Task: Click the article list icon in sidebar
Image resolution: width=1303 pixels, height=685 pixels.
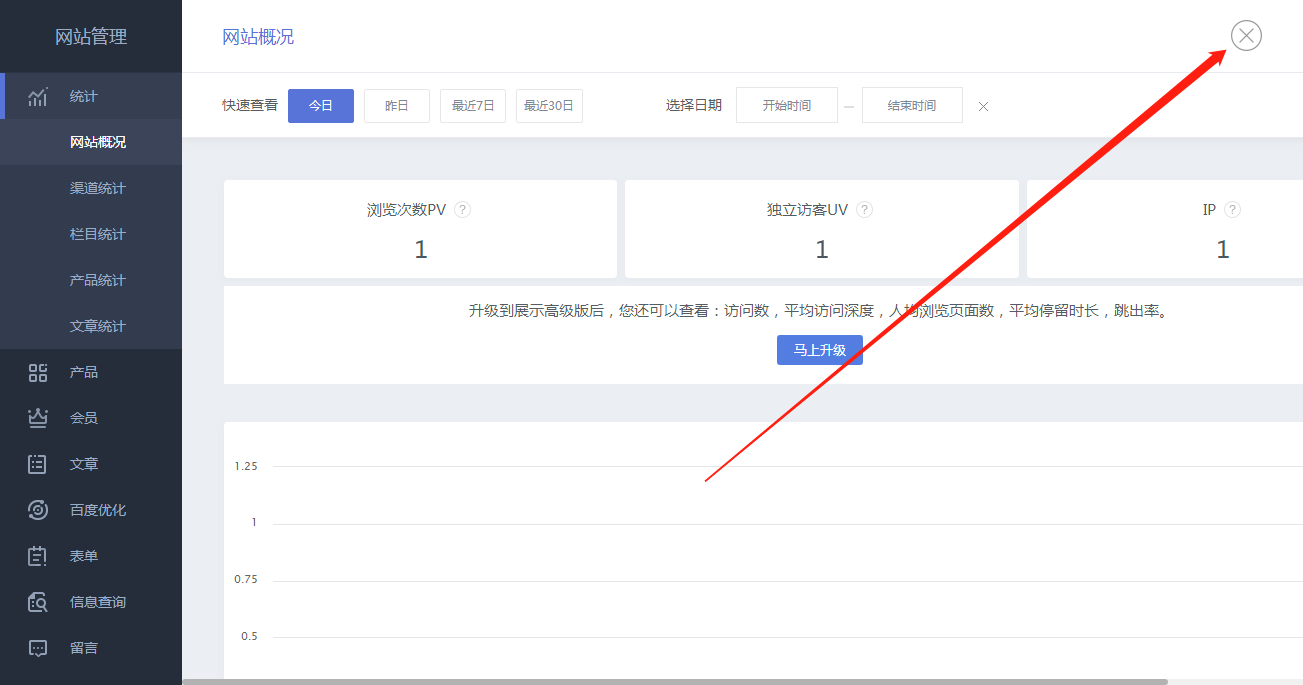Action: [x=38, y=464]
